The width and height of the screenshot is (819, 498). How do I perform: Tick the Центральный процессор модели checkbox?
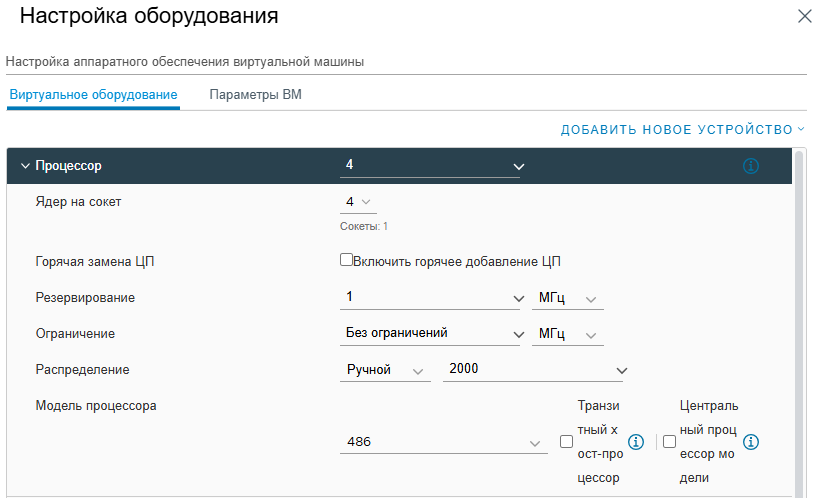[669, 442]
